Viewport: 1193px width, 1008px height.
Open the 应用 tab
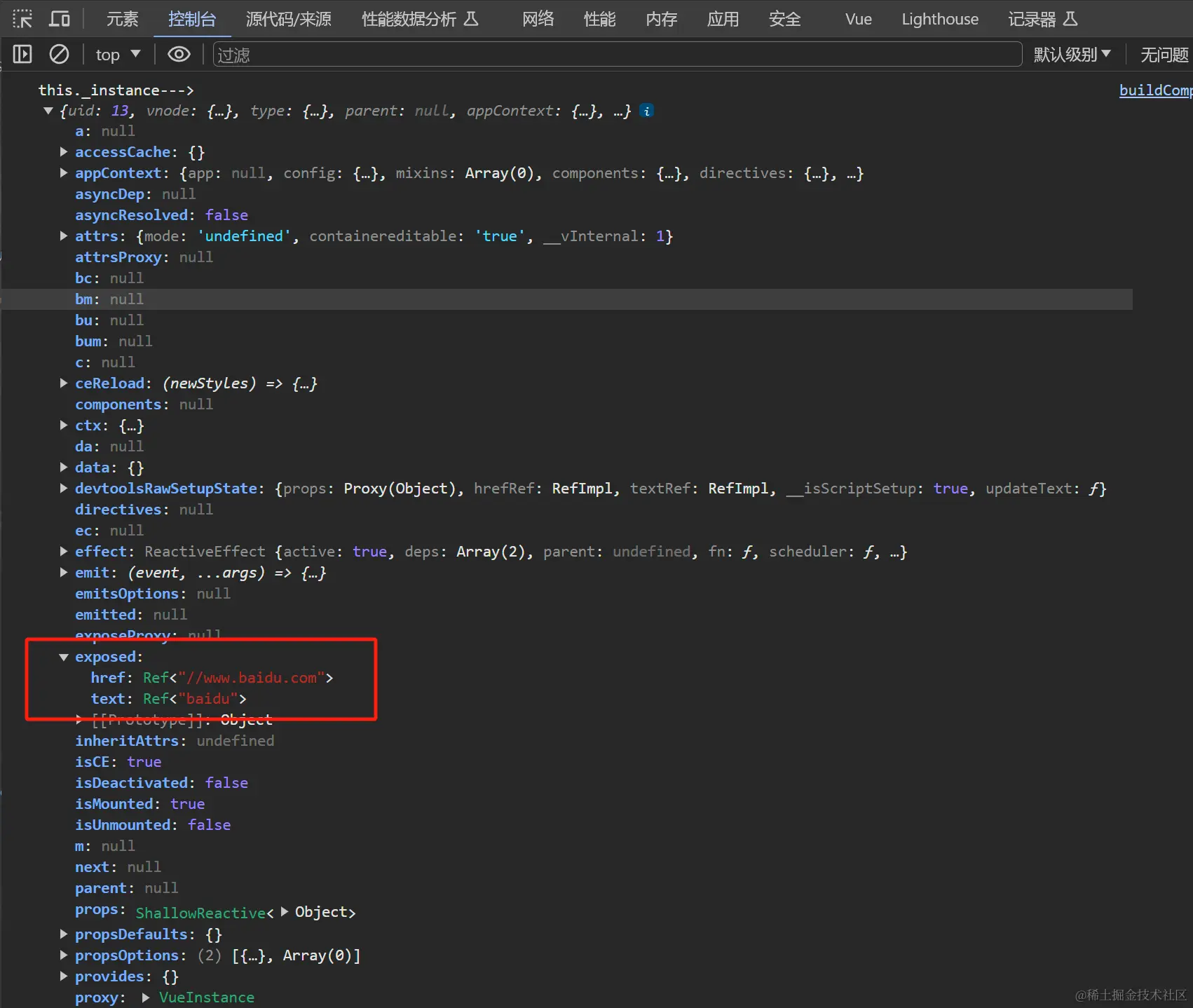pyautogui.click(x=723, y=19)
